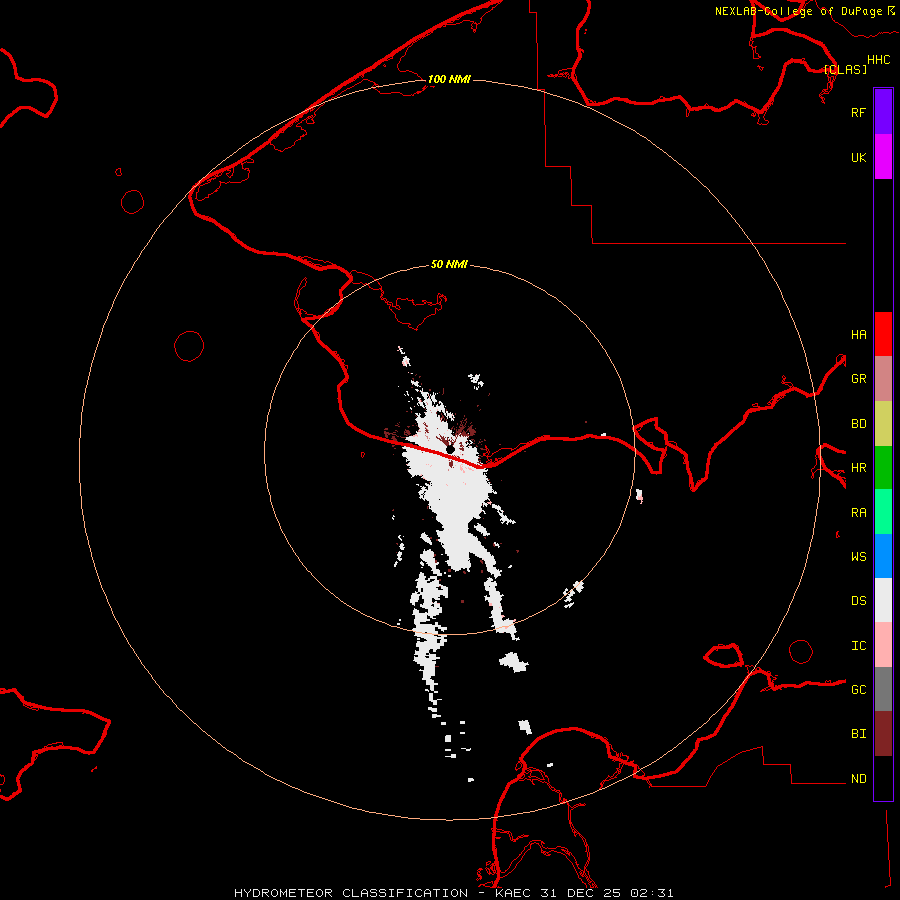Click the 02:31 time stamp

coord(652,893)
